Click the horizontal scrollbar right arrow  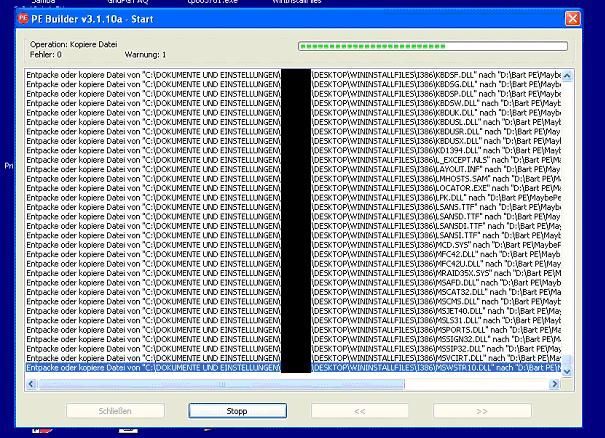554,384
